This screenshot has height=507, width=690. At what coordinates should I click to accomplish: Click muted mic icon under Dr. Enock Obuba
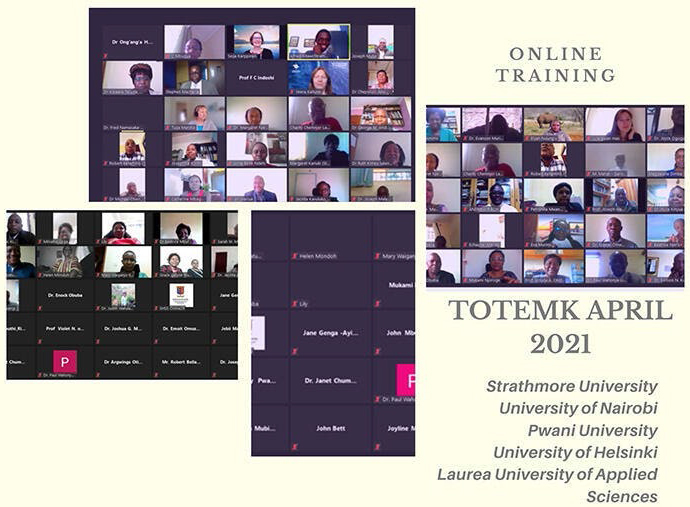(x=40, y=309)
